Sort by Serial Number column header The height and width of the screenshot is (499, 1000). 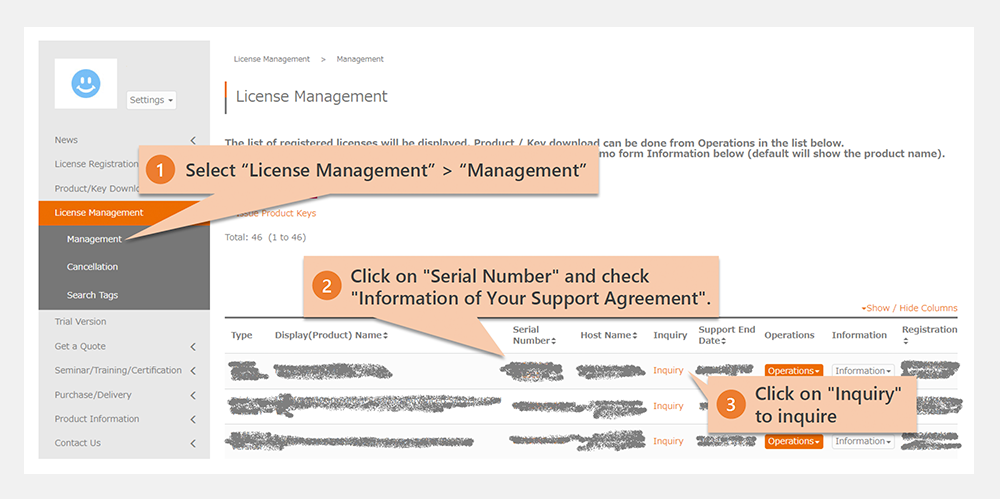point(534,335)
